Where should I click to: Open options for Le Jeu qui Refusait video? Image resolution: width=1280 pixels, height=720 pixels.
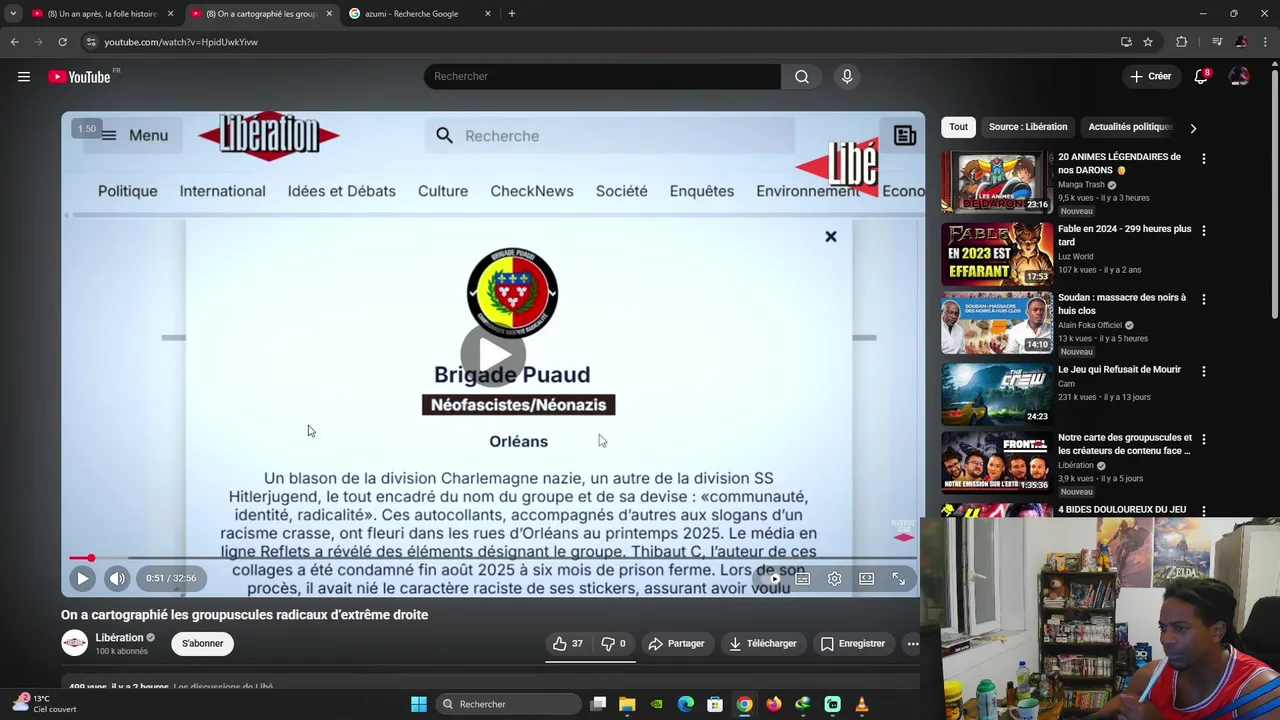click(x=1203, y=371)
